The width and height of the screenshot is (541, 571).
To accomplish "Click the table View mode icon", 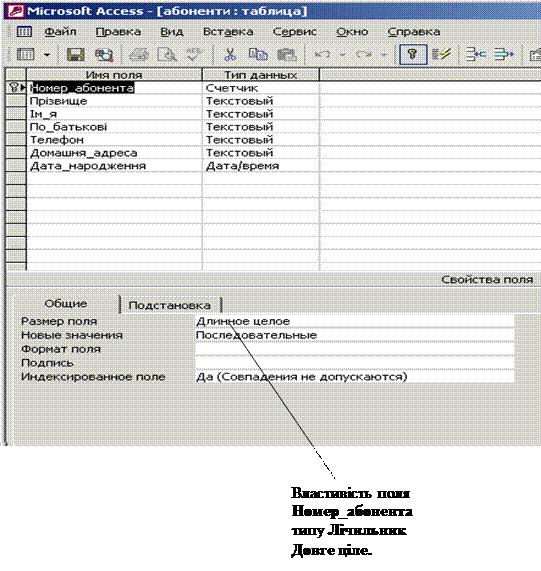I will 26,55.
